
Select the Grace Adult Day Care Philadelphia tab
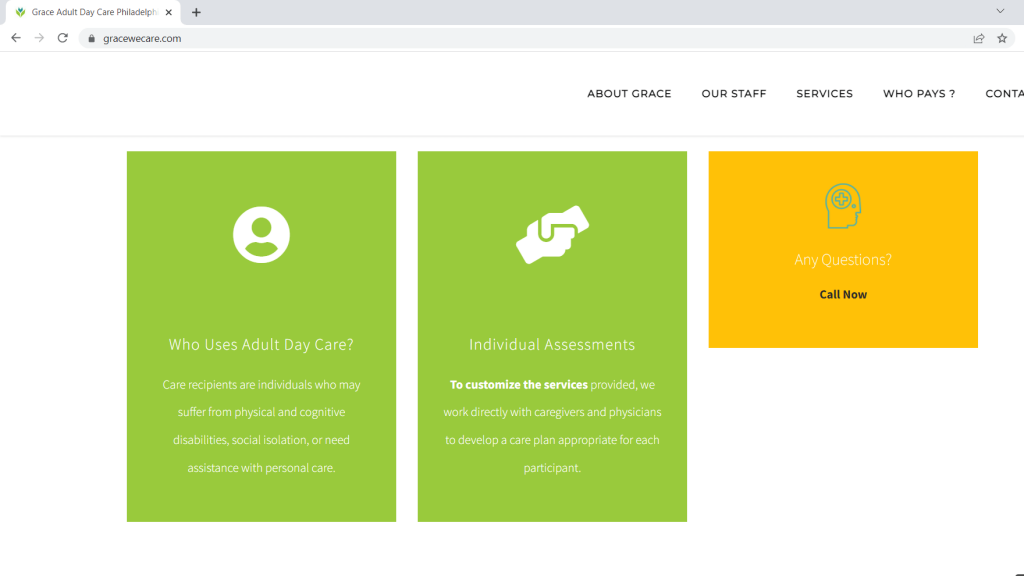[x=93, y=12]
